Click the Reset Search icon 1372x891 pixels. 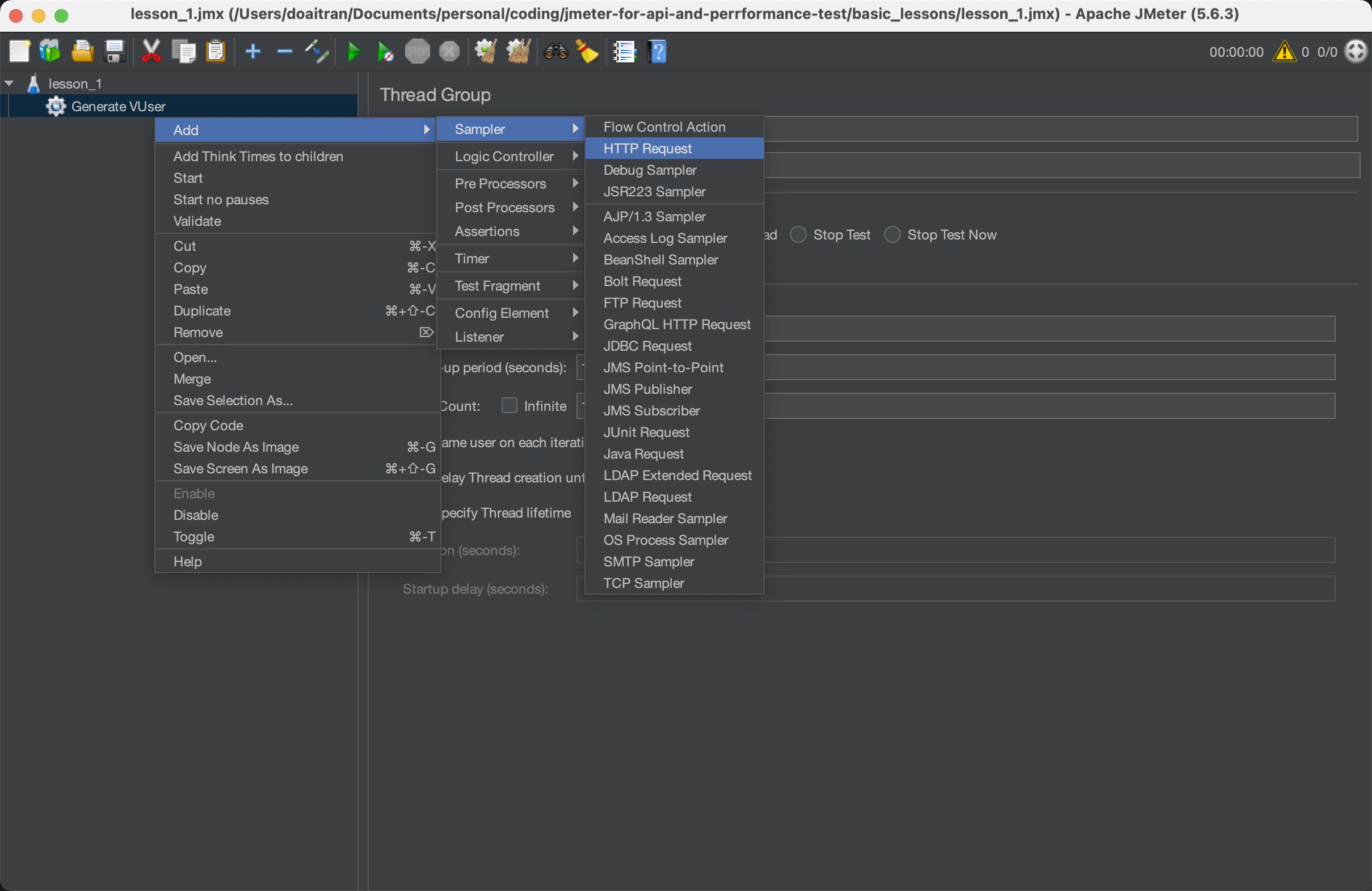(x=587, y=51)
